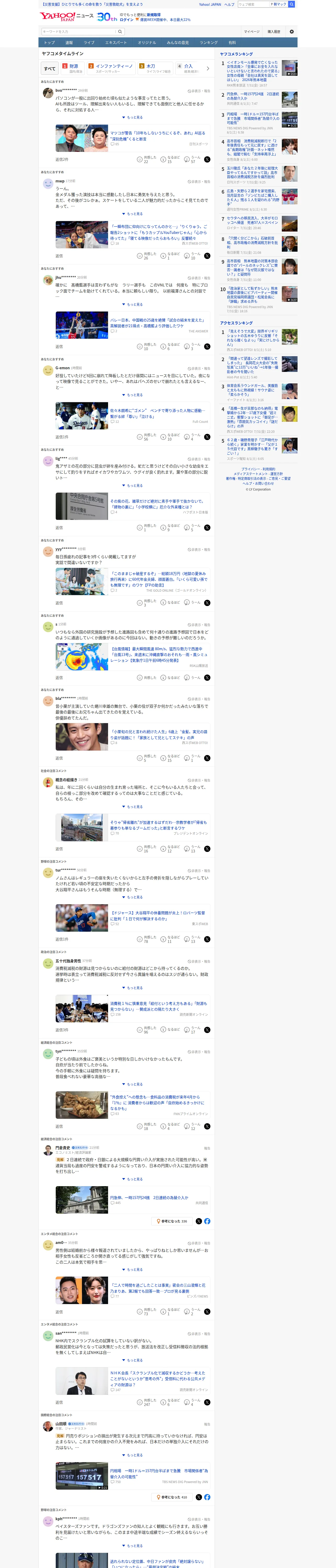Open bvo's user avatar
This screenshot has height=1568, width=336.
48,93
